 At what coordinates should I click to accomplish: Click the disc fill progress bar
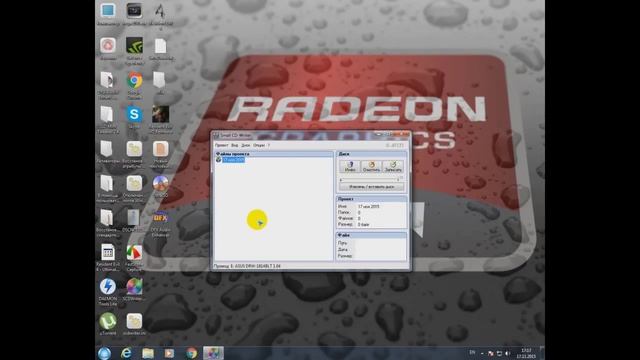pyautogui.click(x=369, y=179)
